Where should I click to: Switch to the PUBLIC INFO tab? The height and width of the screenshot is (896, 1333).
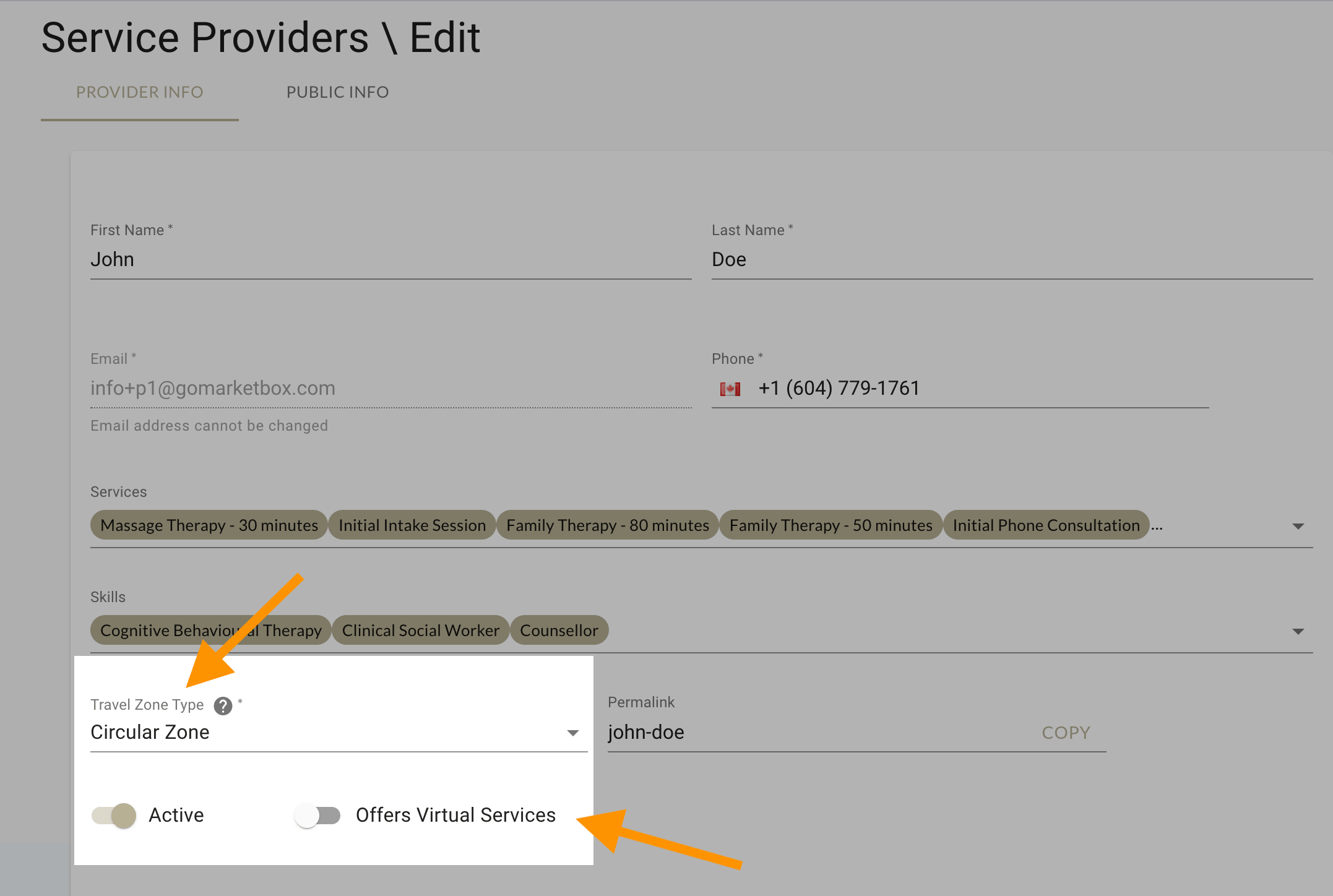tap(337, 92)
